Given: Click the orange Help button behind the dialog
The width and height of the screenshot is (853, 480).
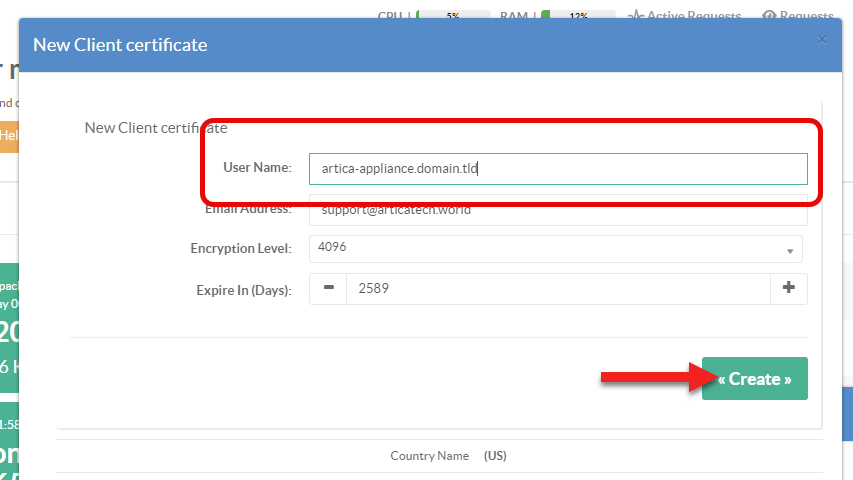Looking at the screenshot, I should (8, 135).
